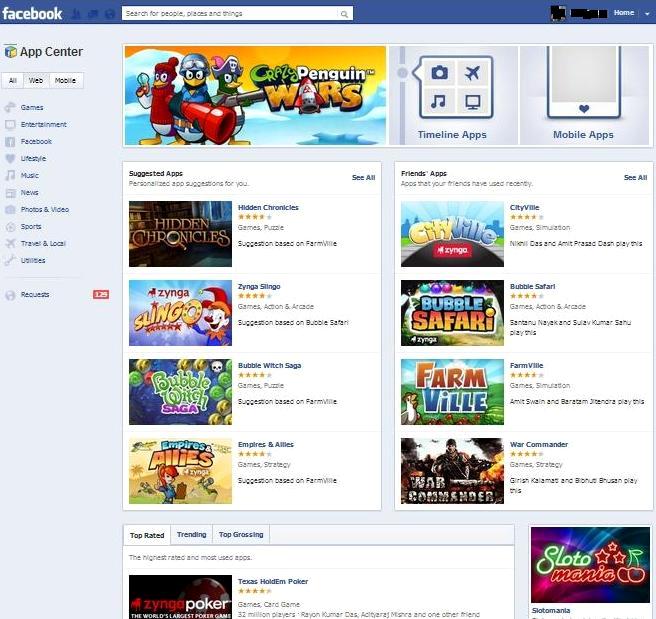The width and height of the screenshot is (656, 619).
Task: Click the Zynga Slingo thumbnail image
Action: click(180, 313)
